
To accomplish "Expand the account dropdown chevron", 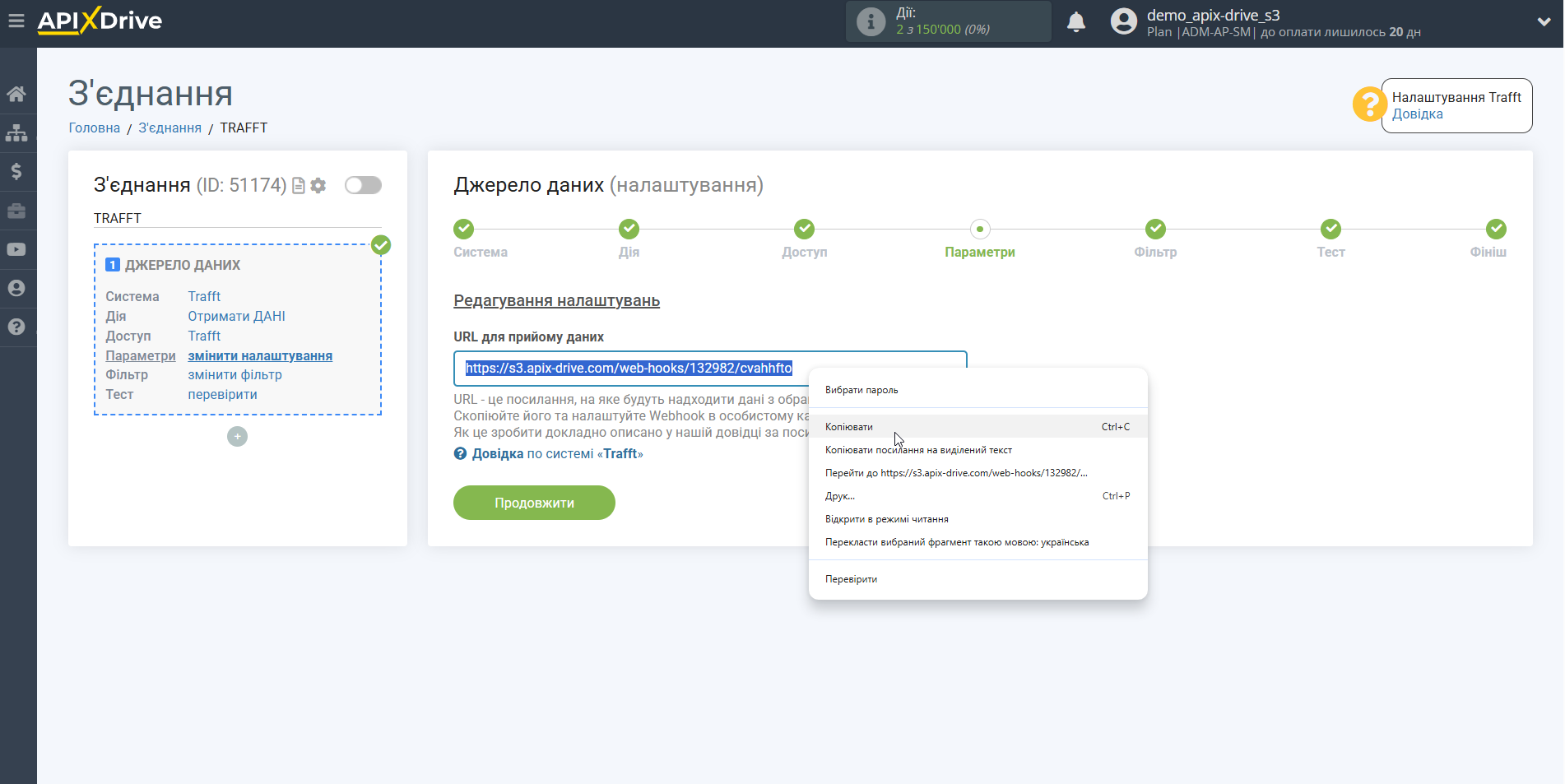I will pyautogui.click(x=1544, y=22).
